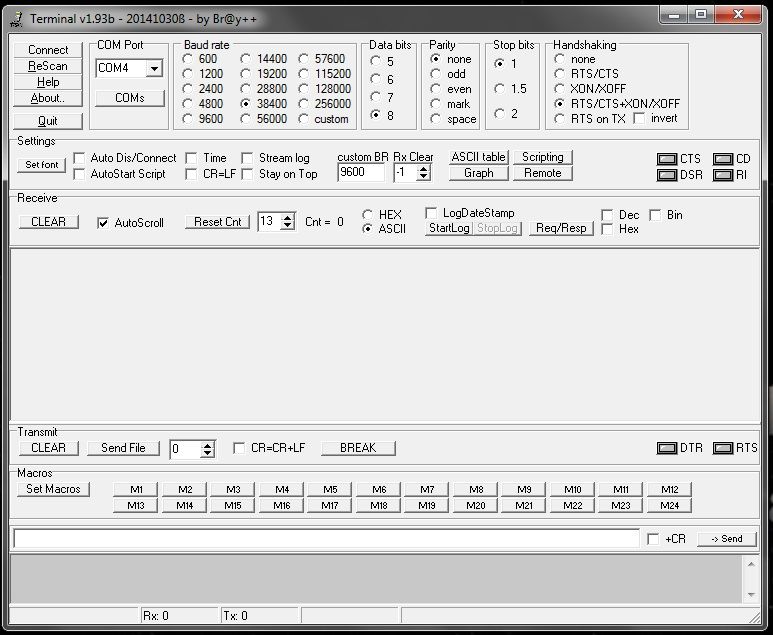The height and width of the screenshot is (635, 773).
Task: Open Set font dialog
Action: pos(42,165)
